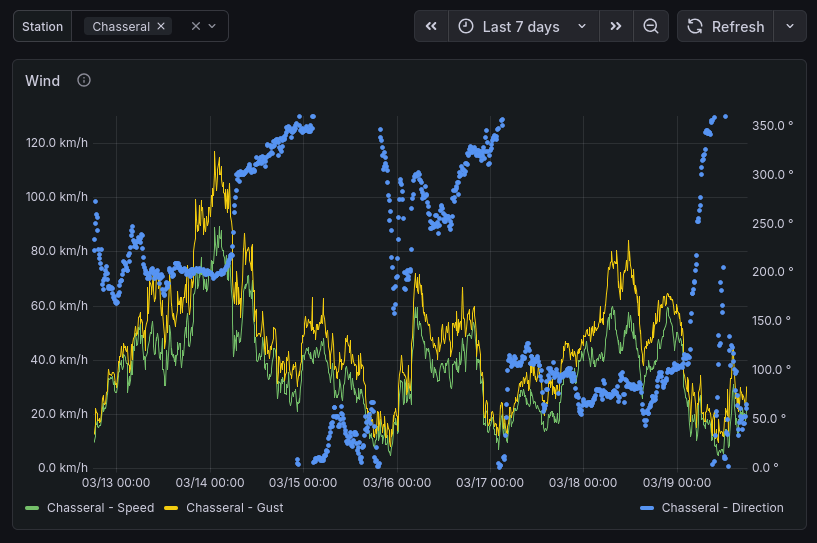Click the Wind panel info icon

pyautogui.click(x=84, y=81)
